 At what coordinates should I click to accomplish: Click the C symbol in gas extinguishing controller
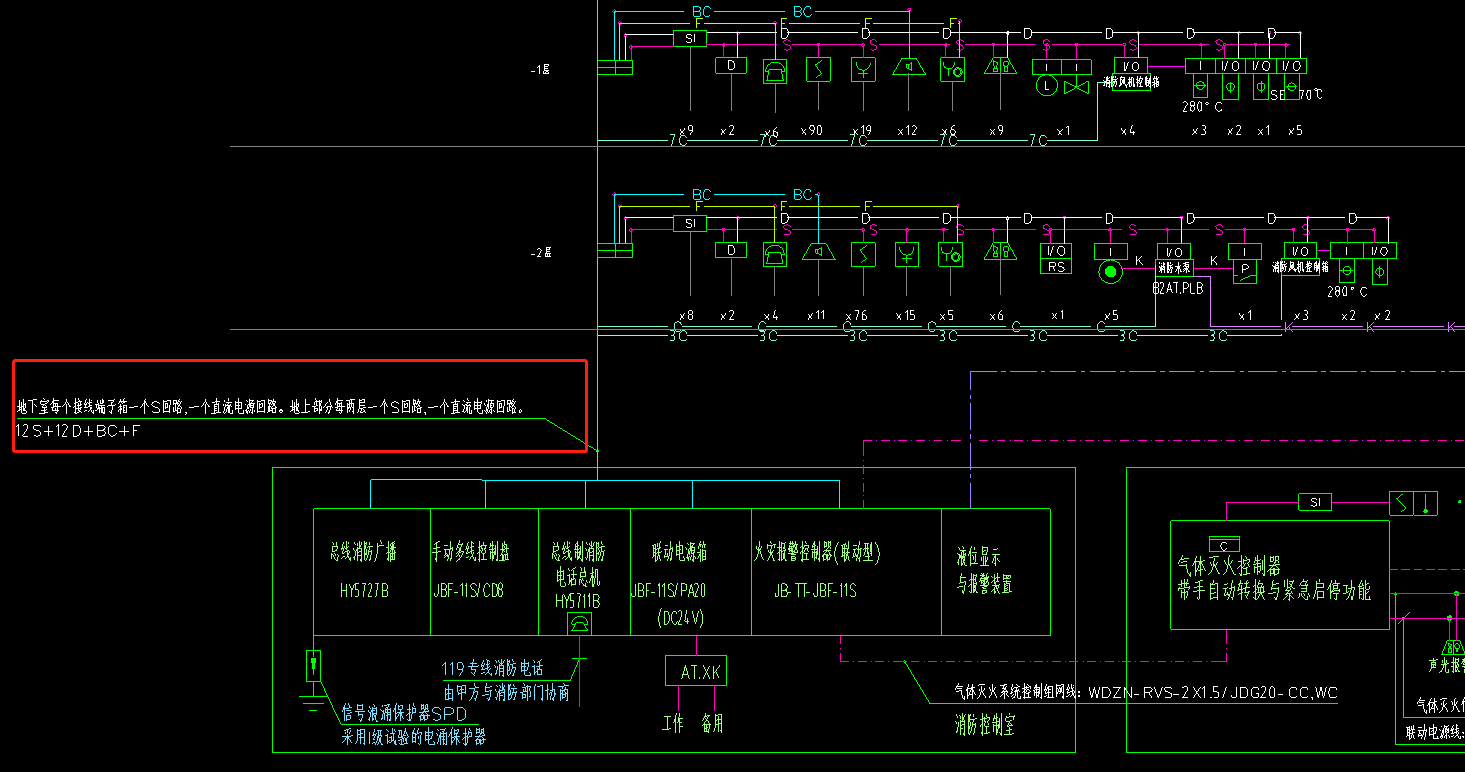pos(1224,544)
